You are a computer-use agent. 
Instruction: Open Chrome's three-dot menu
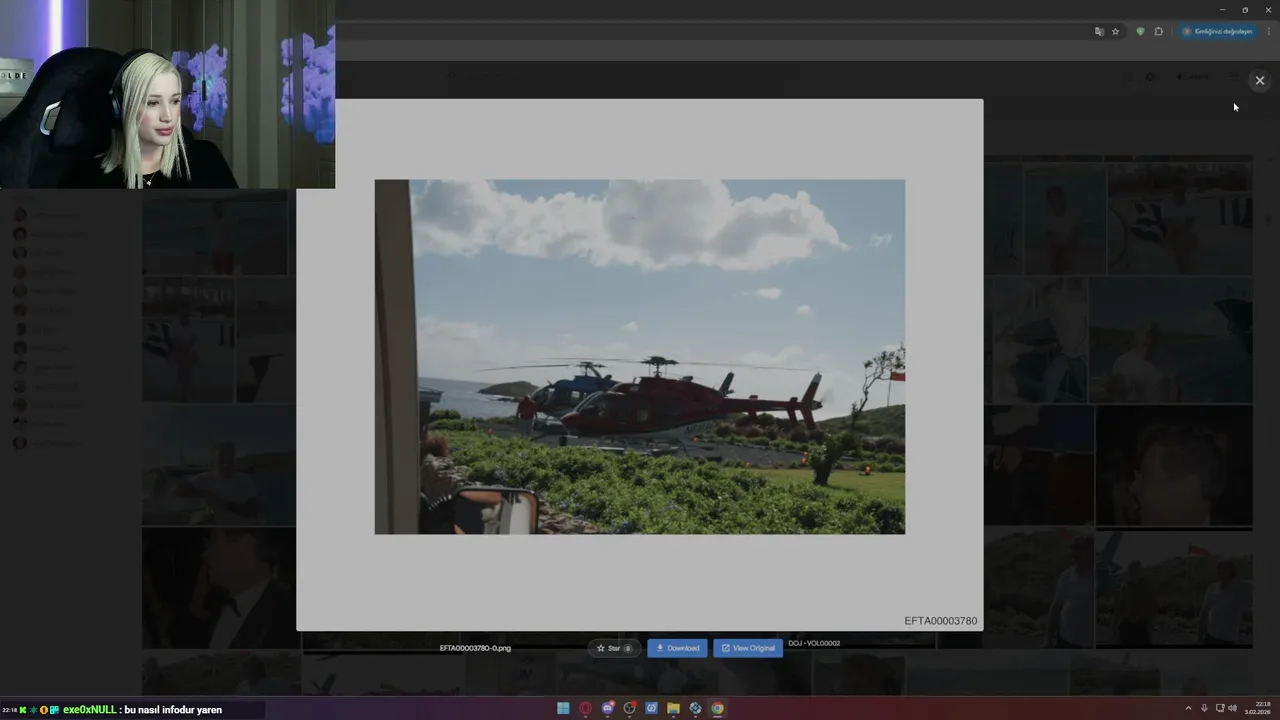pyautogui.click(x=1267, y=31)
